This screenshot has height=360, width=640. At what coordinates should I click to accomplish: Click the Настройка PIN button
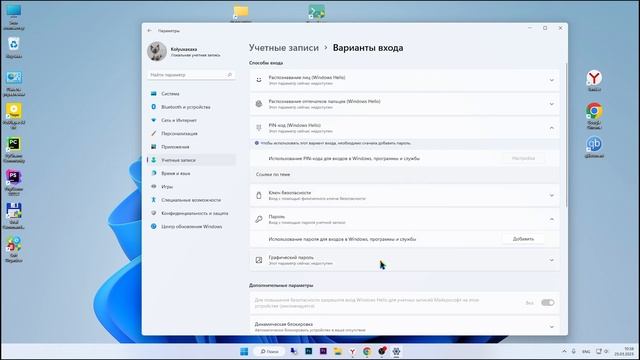523,158
